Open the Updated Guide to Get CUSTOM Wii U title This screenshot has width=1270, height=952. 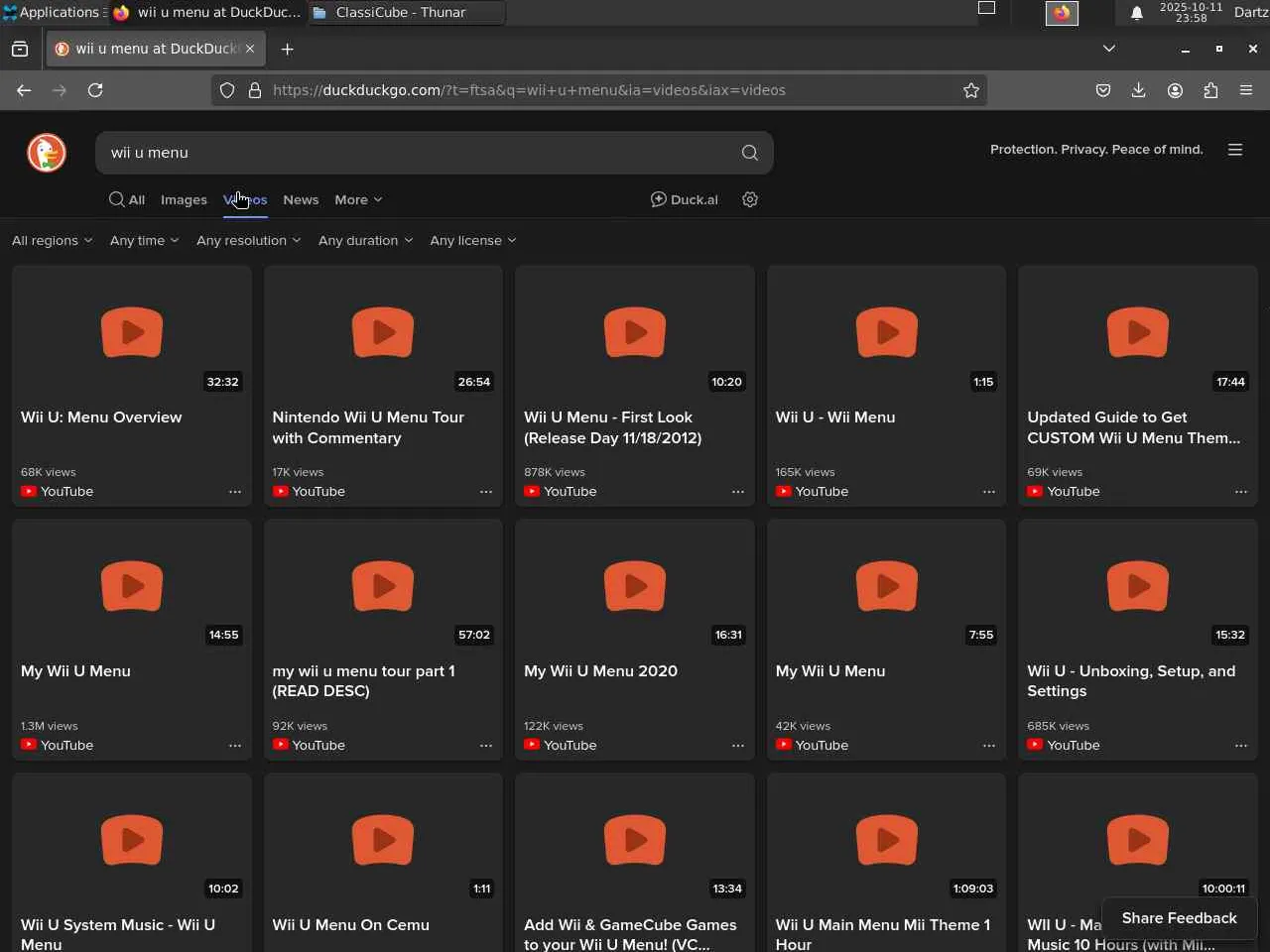[1134, 427]
